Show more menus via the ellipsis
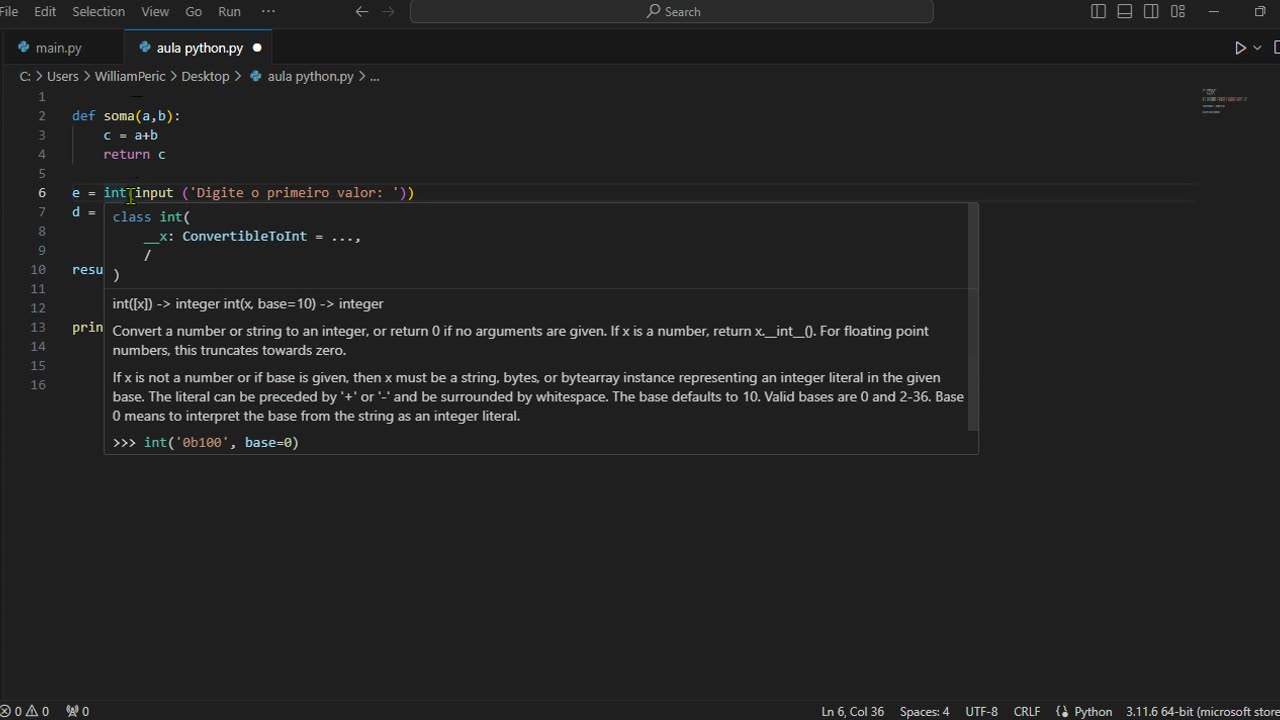 [268, 12]
